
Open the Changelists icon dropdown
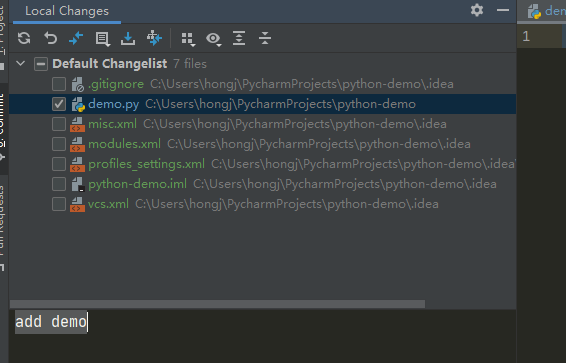103,39
